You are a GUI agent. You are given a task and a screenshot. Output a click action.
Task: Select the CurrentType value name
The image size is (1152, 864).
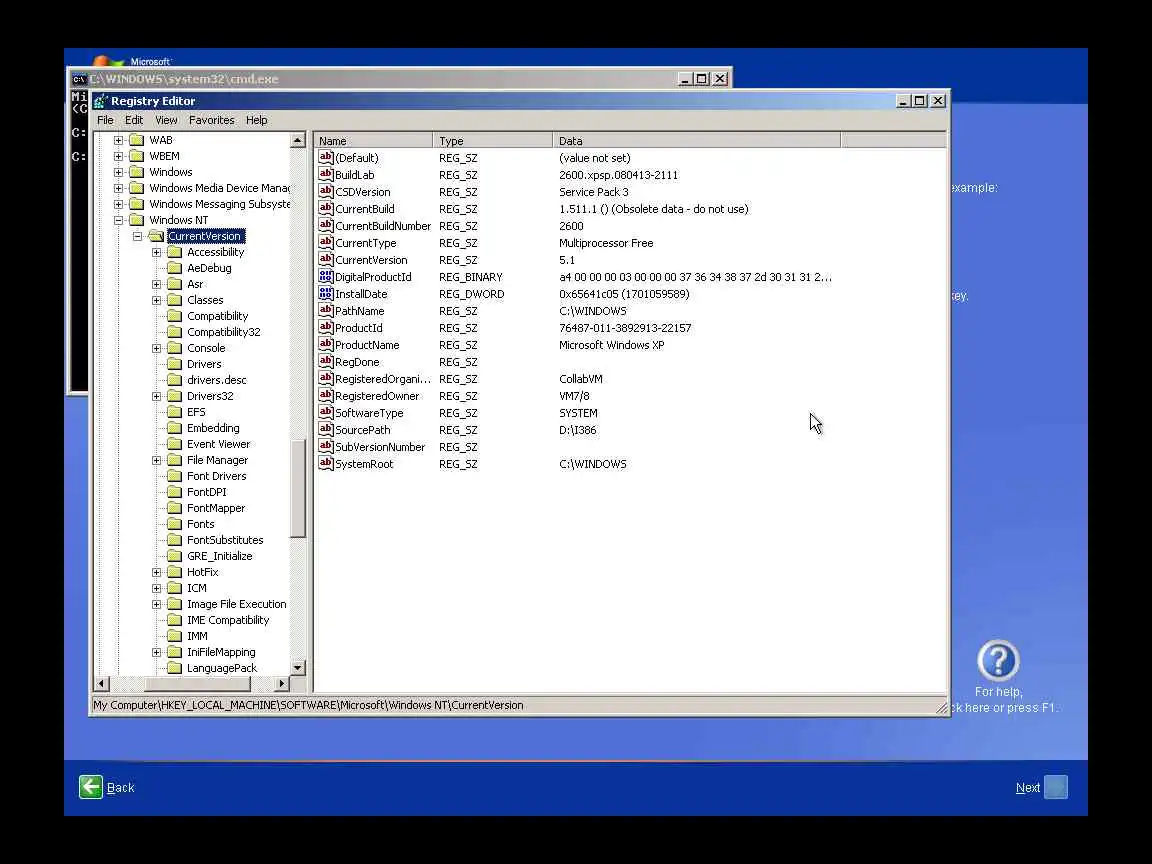tap(365, 242)
